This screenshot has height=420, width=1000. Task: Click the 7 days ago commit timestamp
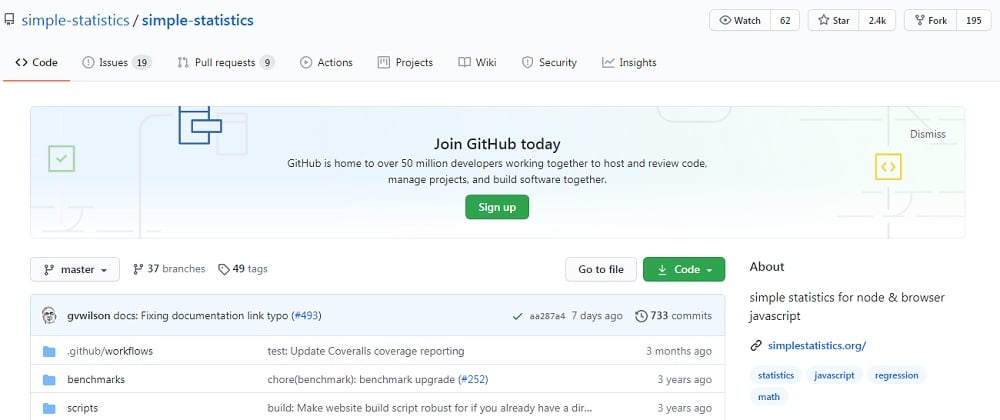[x=596, y=315]
